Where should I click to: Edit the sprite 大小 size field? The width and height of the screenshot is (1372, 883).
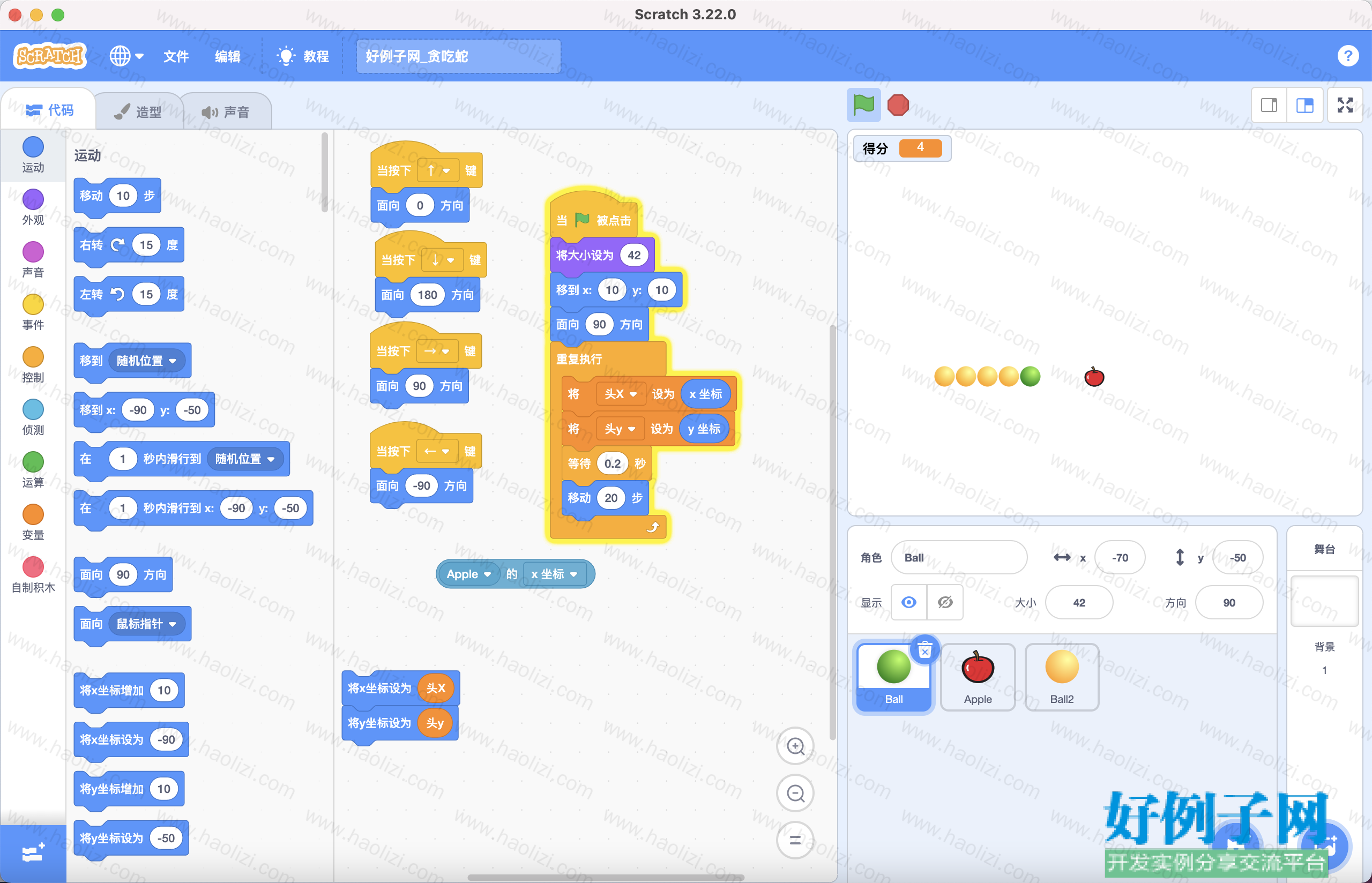tap(1079, 602)
